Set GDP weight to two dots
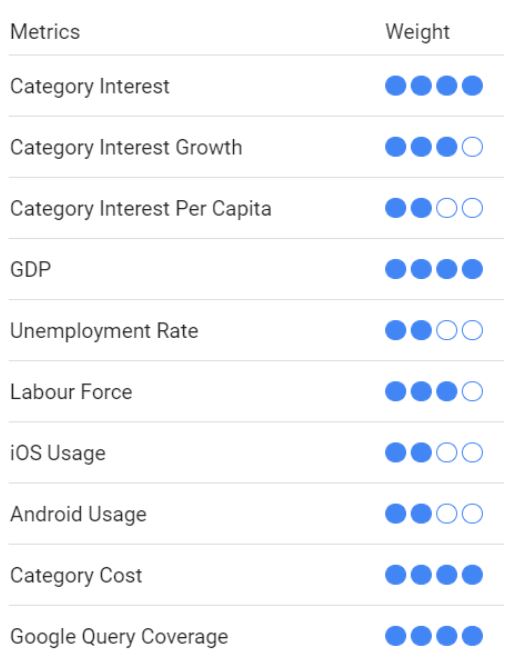This screenshot has height=664, width=511. click(x=421, y=269)
